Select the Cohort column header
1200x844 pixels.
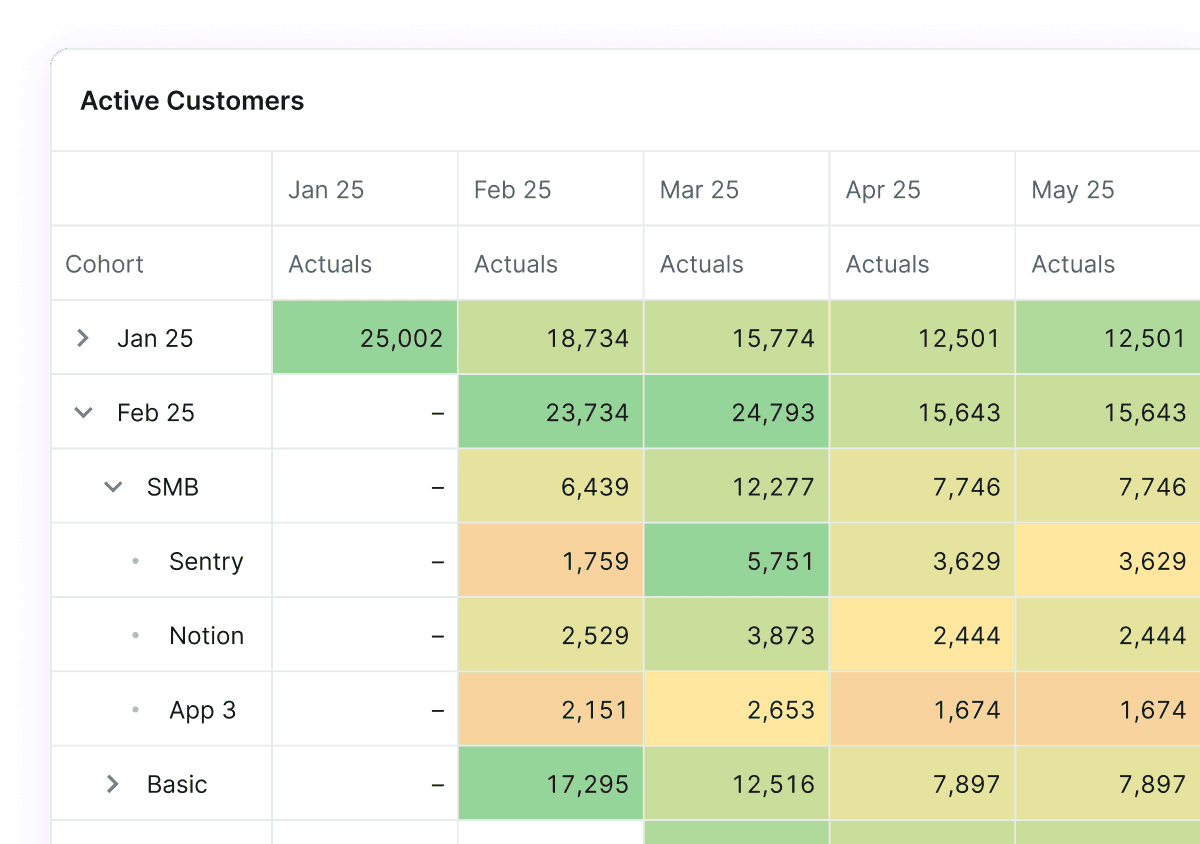[104, 263]
